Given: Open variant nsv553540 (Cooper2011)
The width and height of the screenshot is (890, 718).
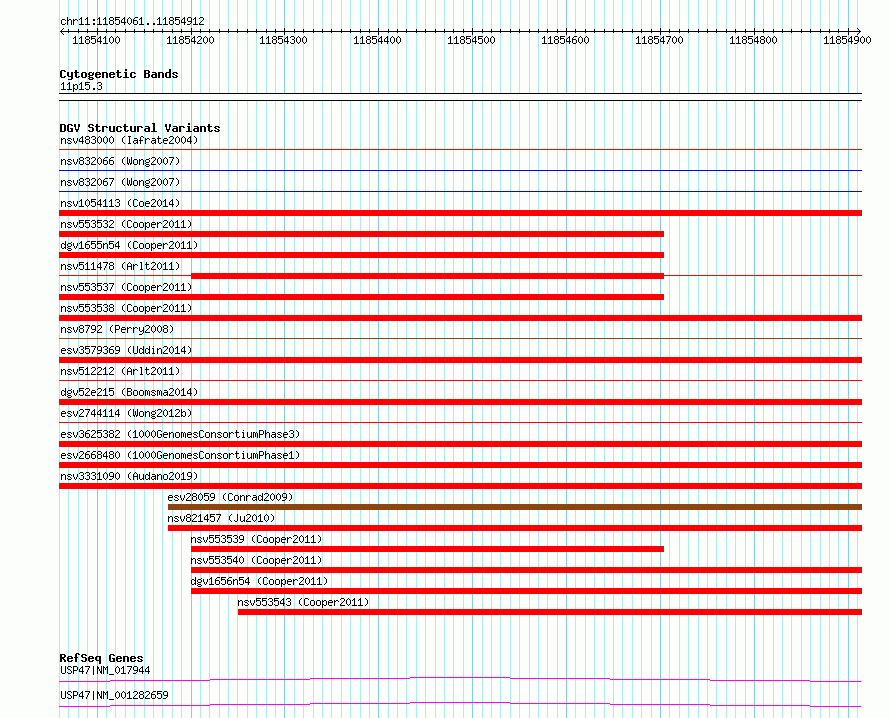Looking at the screenshot, I should click(x=256, y=560).
